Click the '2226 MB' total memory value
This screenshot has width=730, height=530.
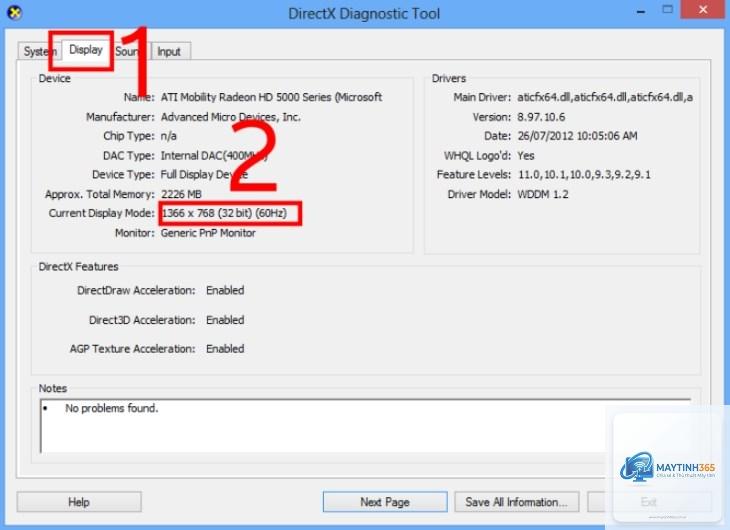(181, 194)
